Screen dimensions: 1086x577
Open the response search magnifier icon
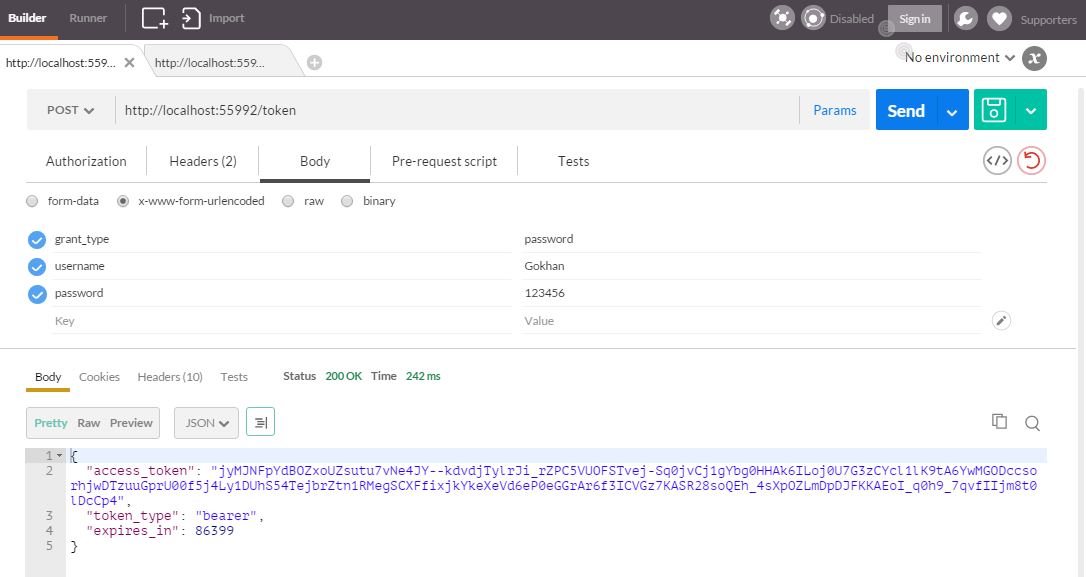[x=1032, y=423]
